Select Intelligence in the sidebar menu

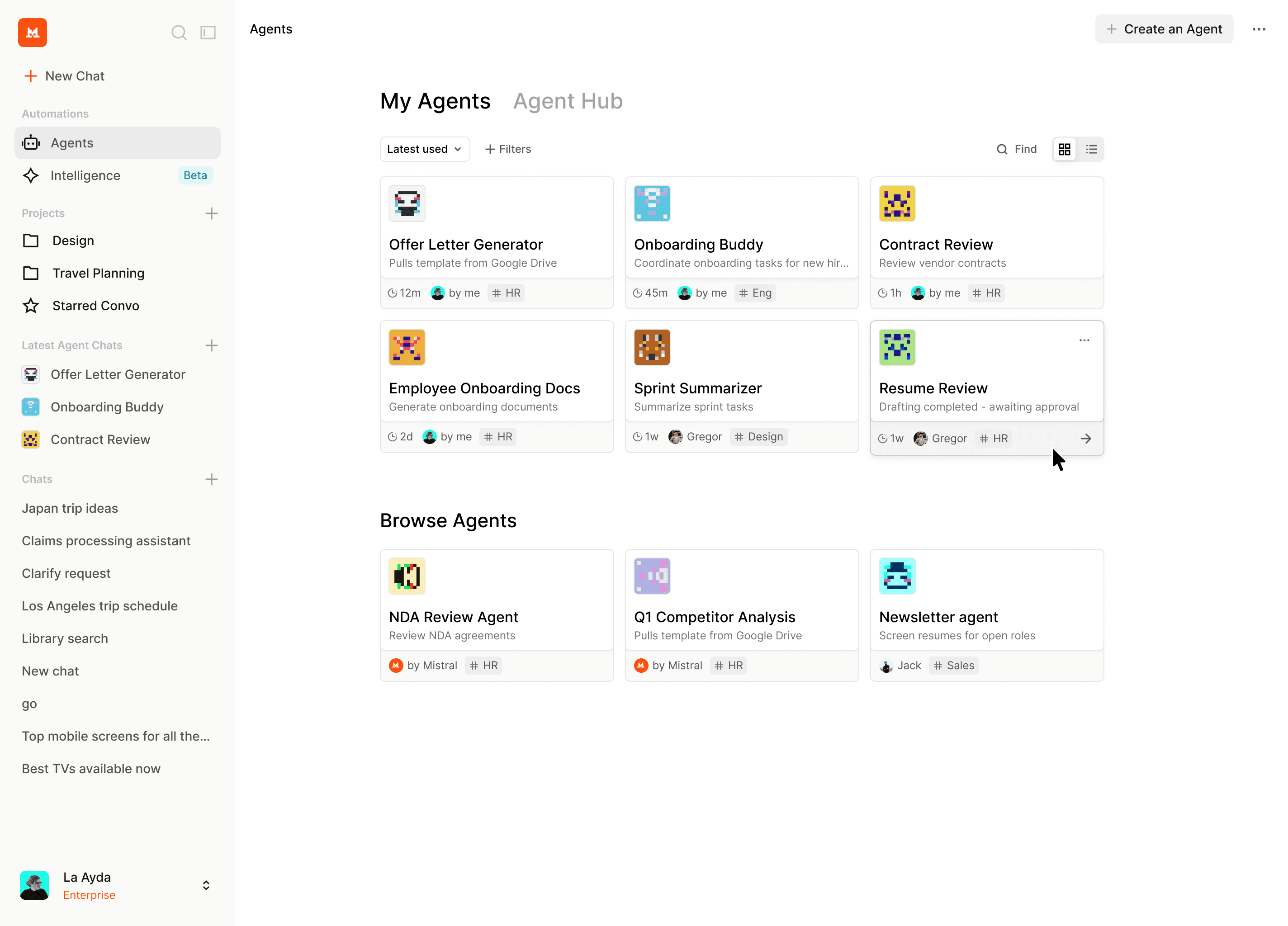[85, 175]
